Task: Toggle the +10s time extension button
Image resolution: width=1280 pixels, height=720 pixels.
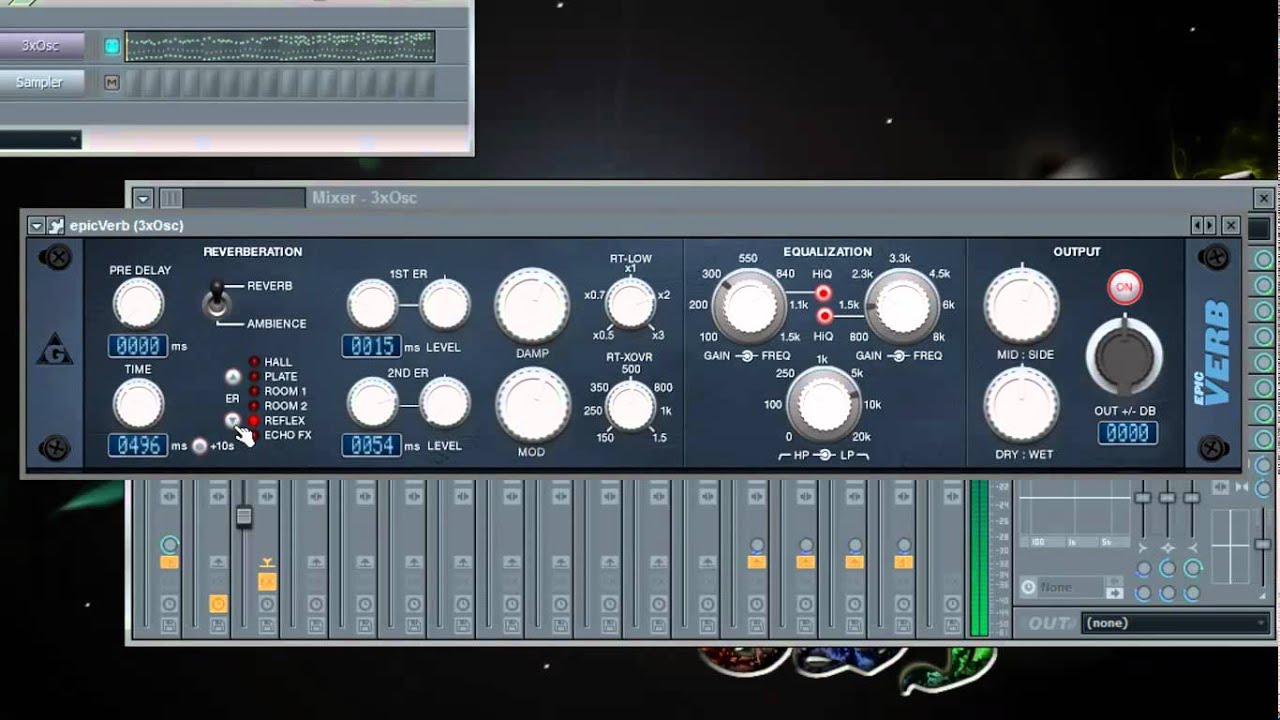Action: pos(200,446)
